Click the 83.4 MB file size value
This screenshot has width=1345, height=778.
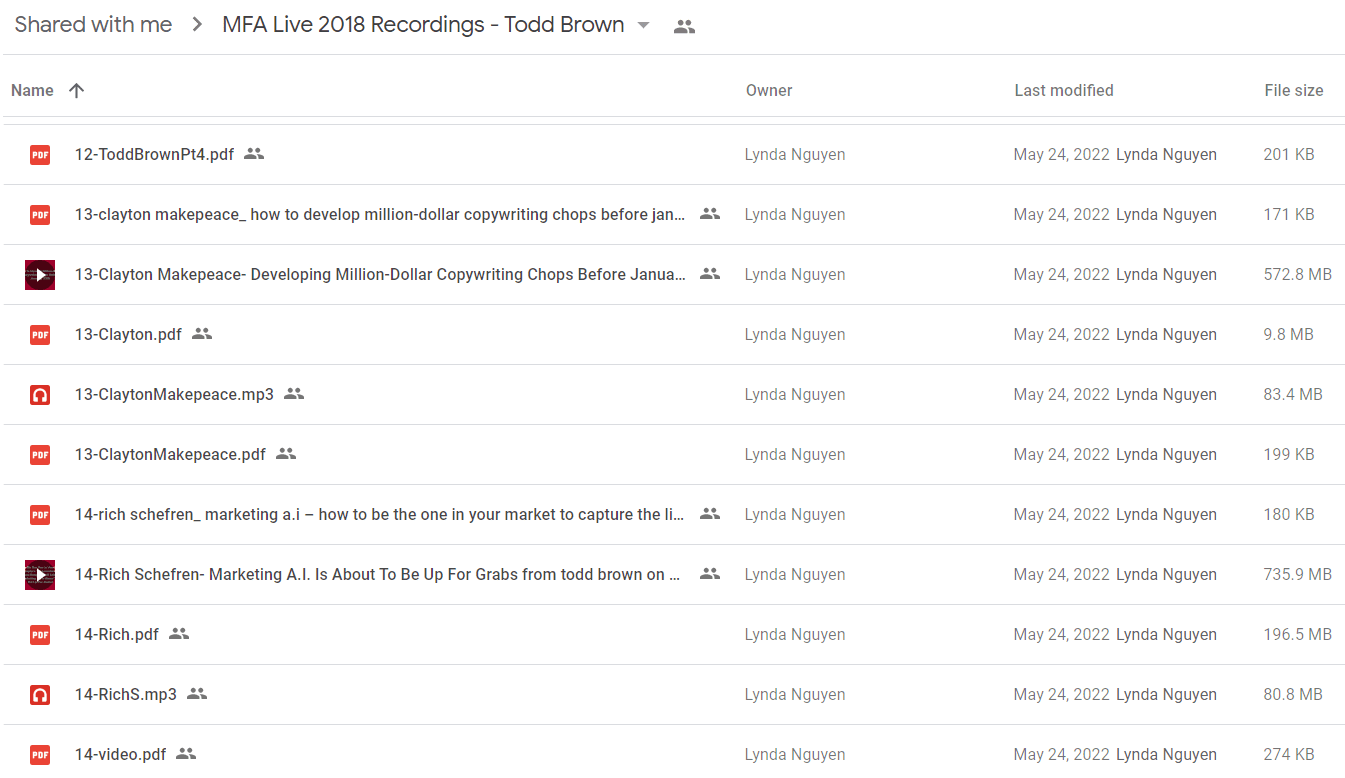pos(1293,395)
